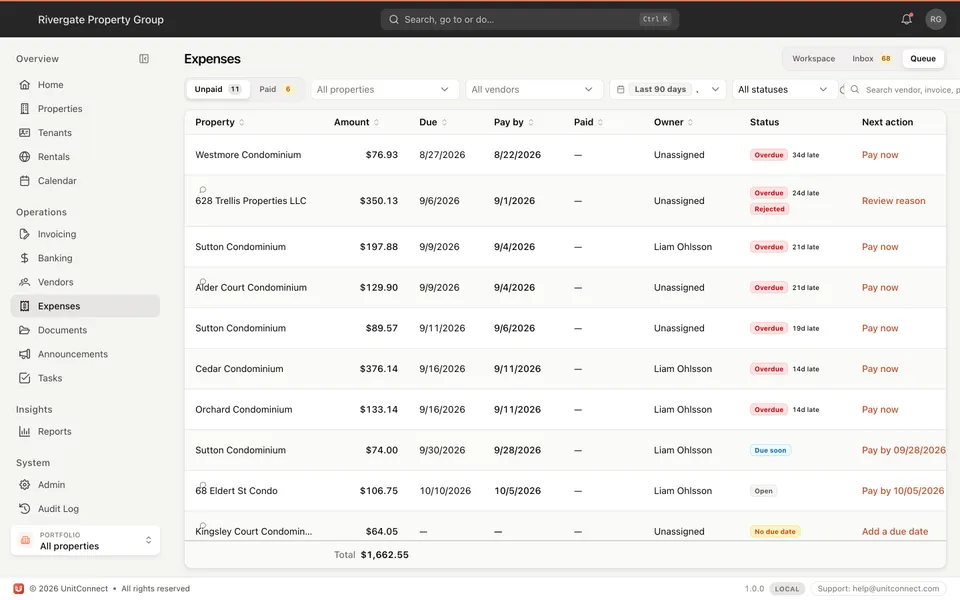Switch to the Unpaid tab
Image resolution: width=960 pixels, height=600 pixels.
217,89
